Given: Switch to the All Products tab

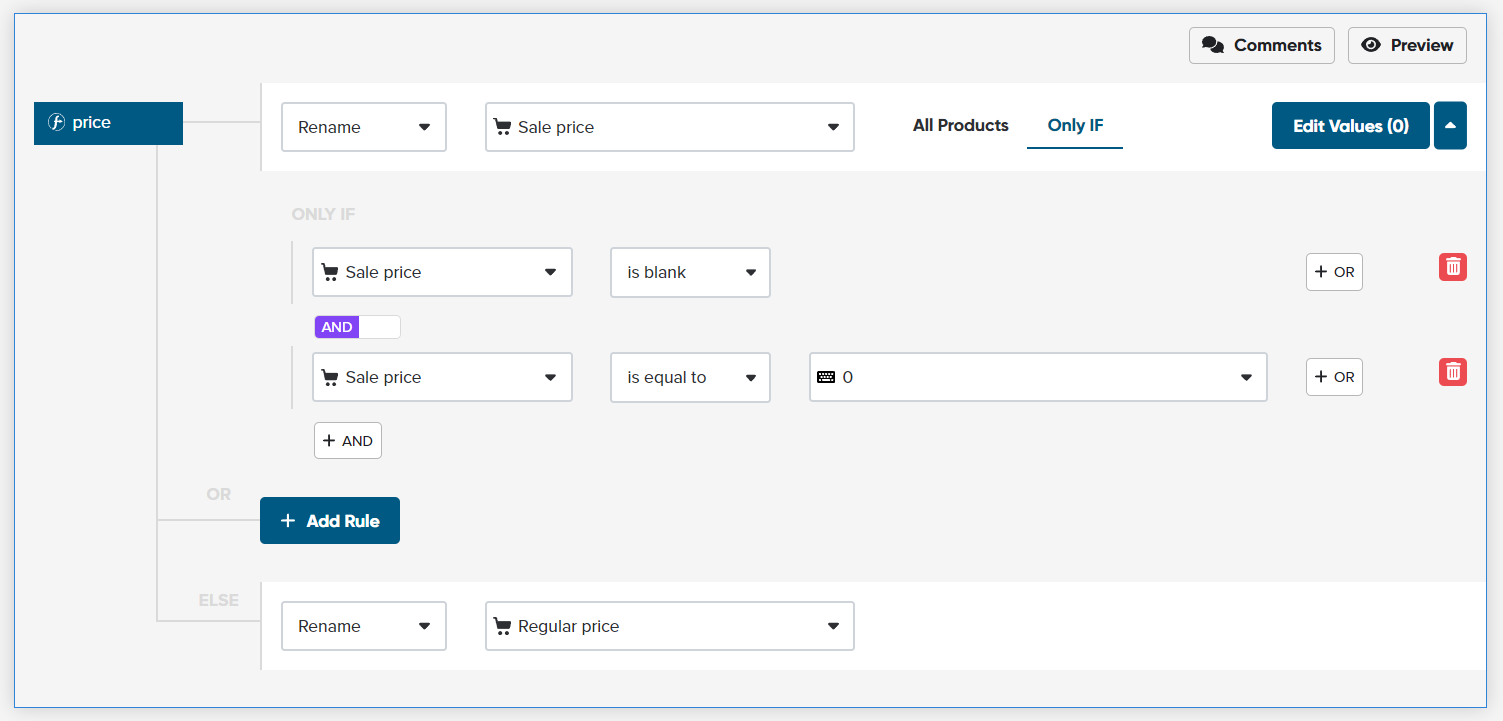Looking at the screenshot, I should coord(960,125).
